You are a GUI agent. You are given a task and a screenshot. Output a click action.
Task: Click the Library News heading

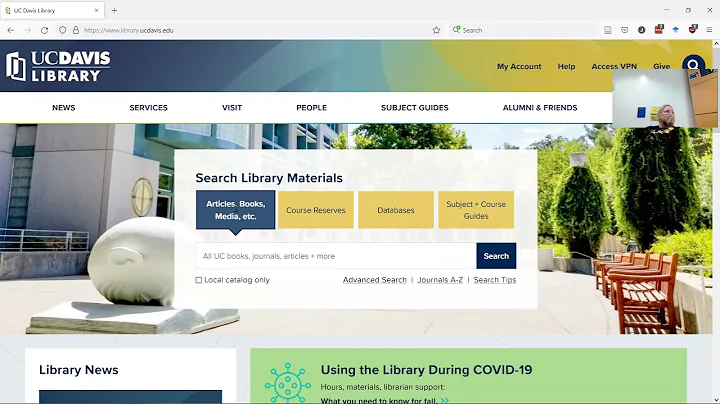point(79,370)
